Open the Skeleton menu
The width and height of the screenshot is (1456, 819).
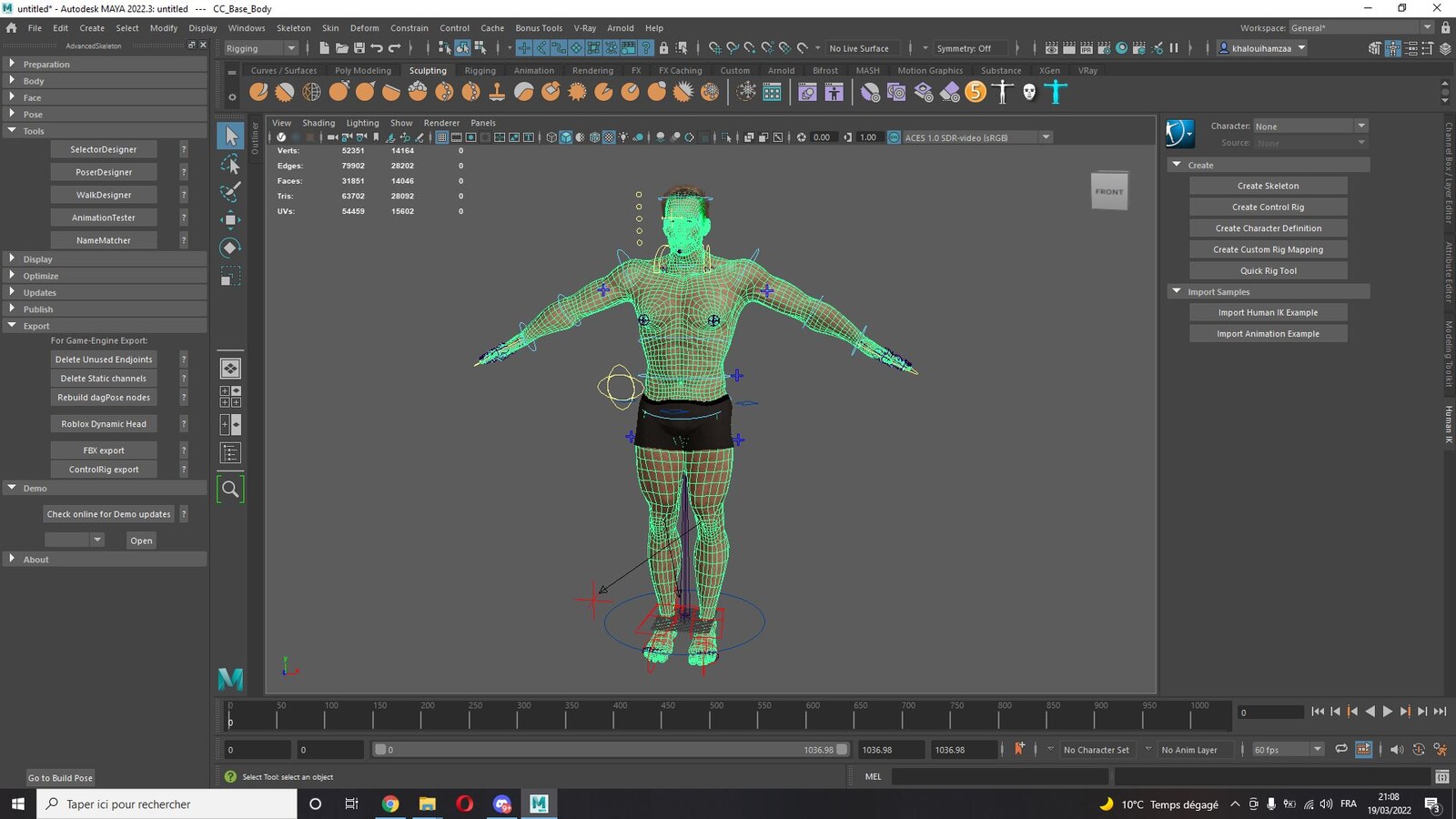293,28
